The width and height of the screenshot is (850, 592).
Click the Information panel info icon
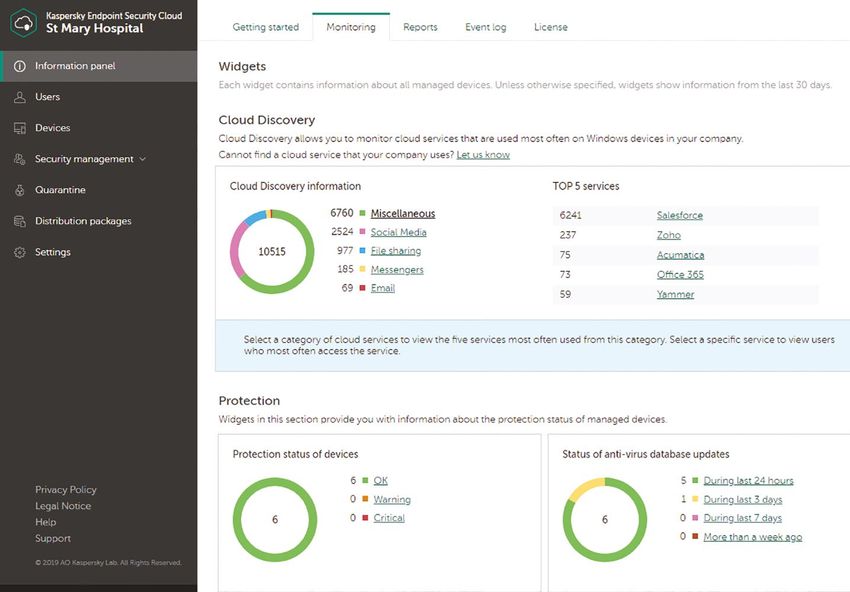tap(20, 66)
